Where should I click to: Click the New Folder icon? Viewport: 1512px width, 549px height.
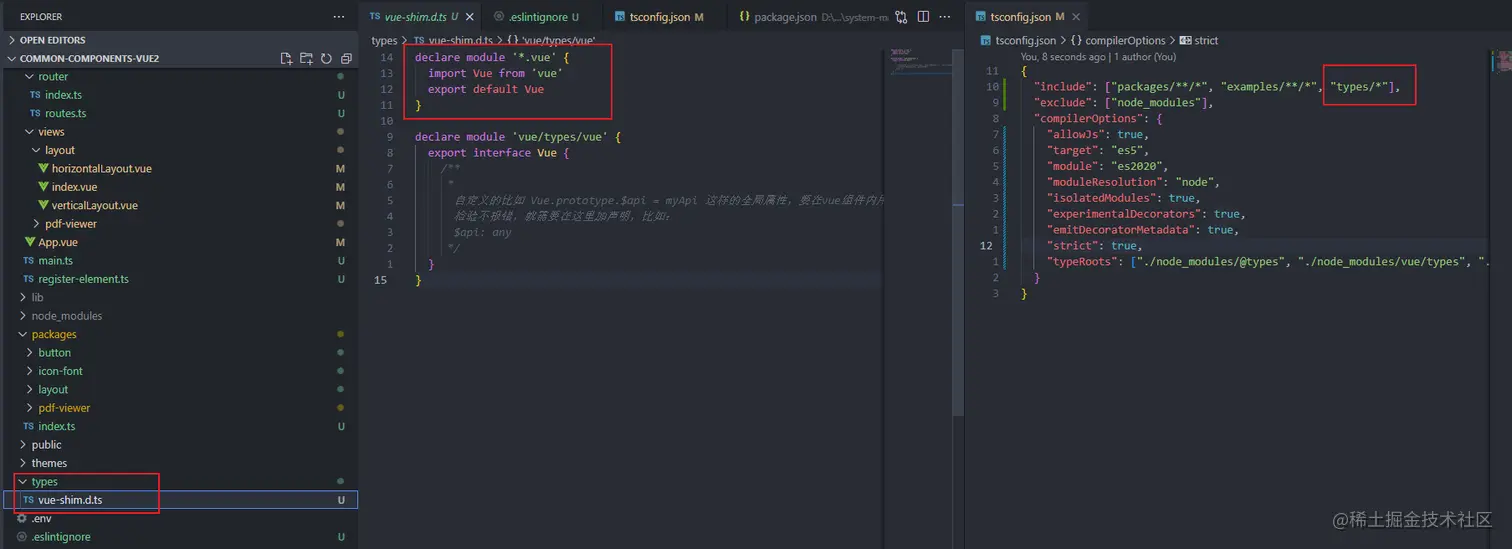point(306,59)
